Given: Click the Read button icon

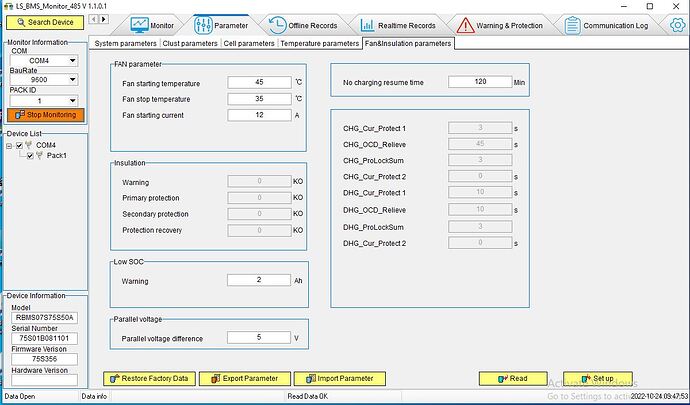Looking at the screenshot, I should pyautogui.click(x=503, y=379).
